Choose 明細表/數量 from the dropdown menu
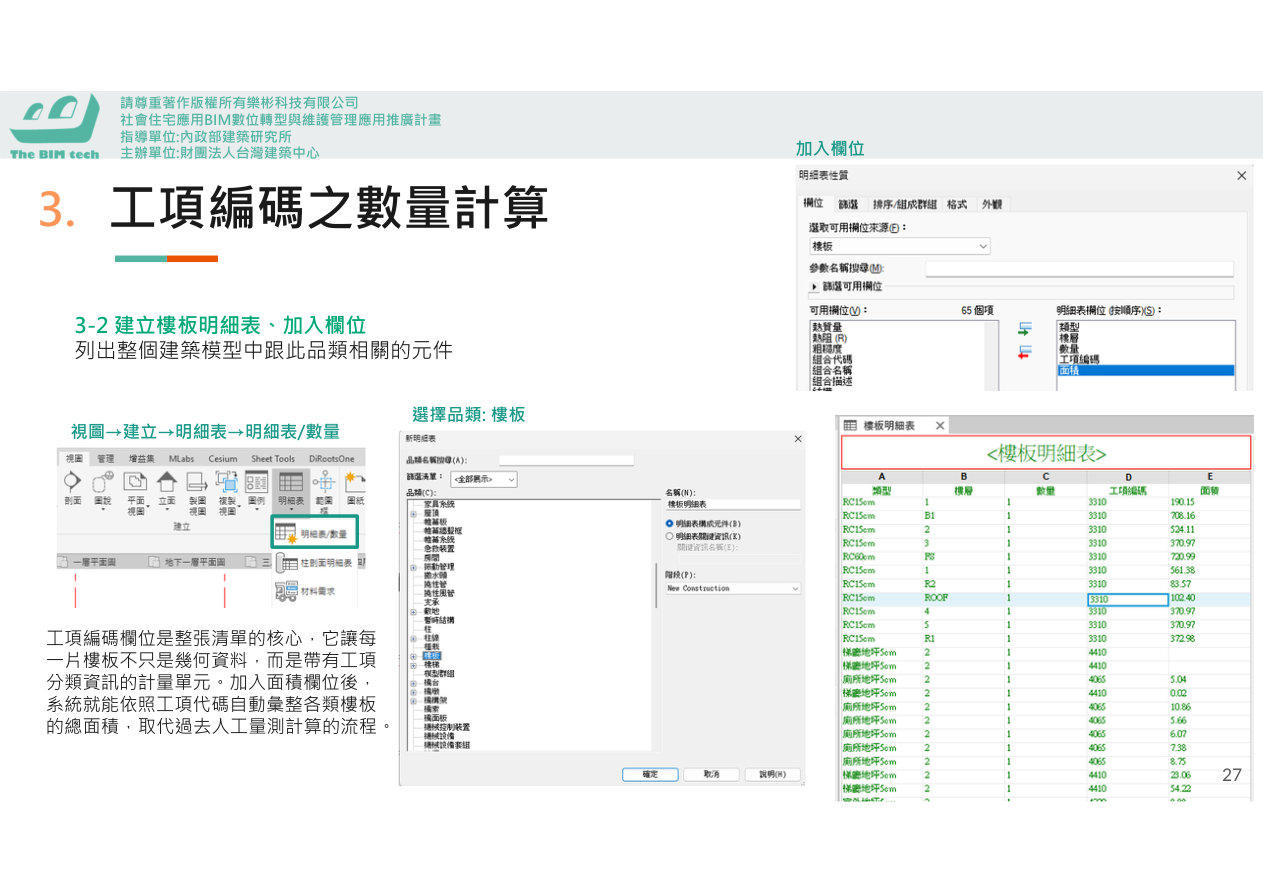Image resolution: width=1263 pixels, height=893 pixels. [312, 533]
